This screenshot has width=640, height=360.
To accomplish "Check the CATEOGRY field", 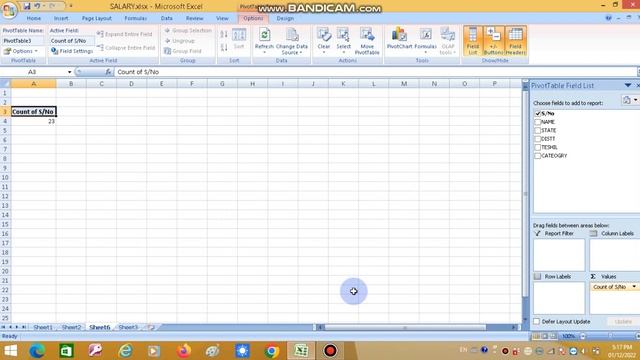I will (538, 156).
